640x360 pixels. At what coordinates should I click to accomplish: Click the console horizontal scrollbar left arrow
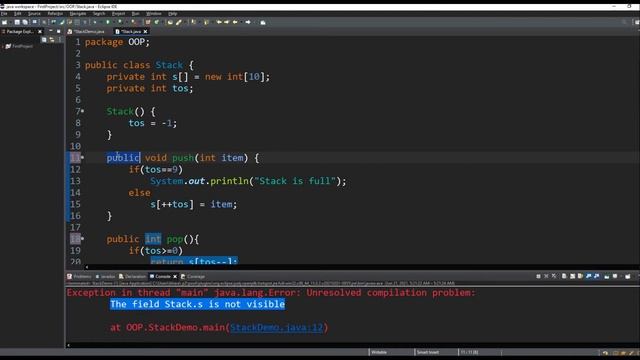tap(68, 345)
